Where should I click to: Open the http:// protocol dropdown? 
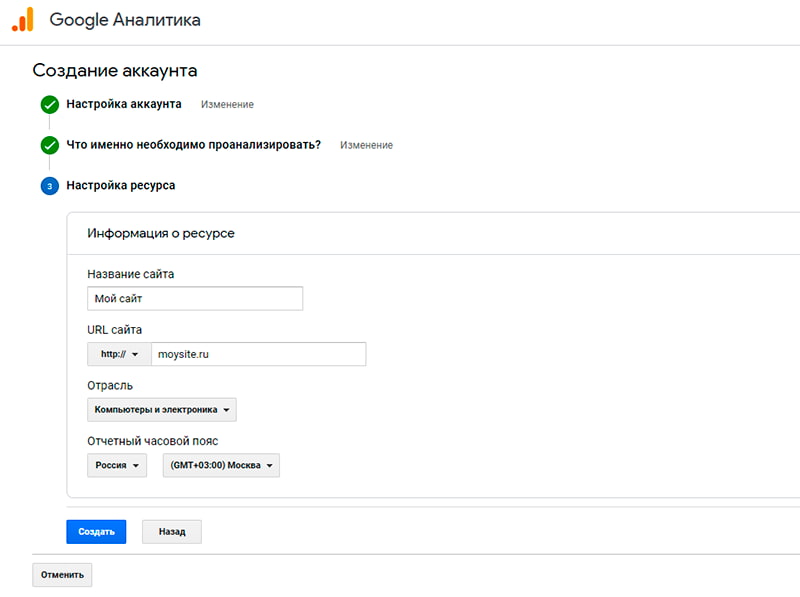click(117, 354)
